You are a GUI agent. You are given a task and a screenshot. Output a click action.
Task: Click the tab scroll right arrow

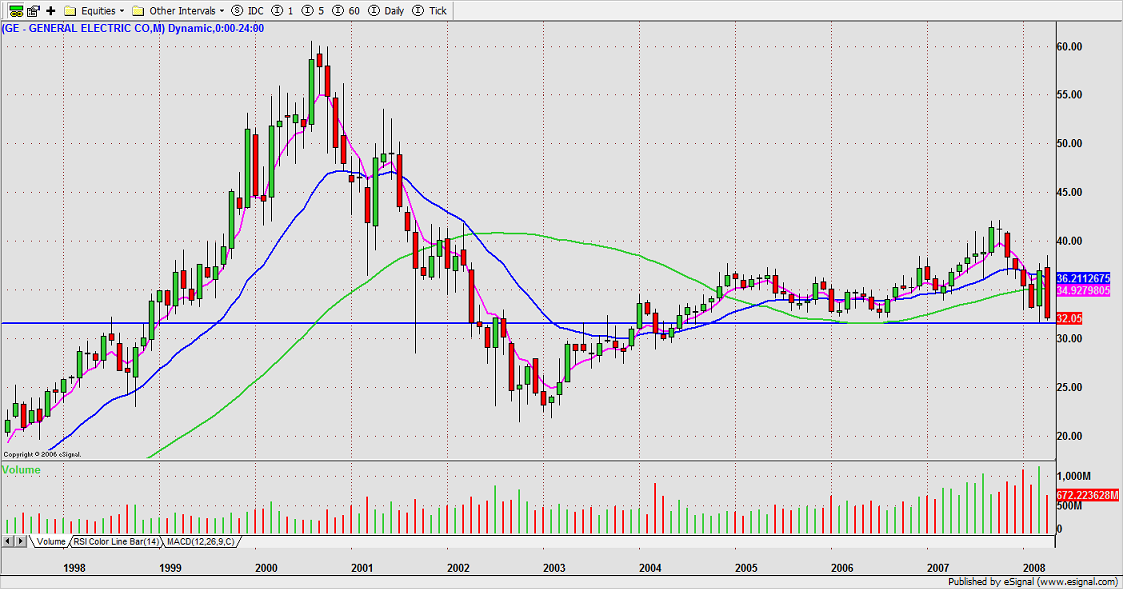(x=21, y=542)
